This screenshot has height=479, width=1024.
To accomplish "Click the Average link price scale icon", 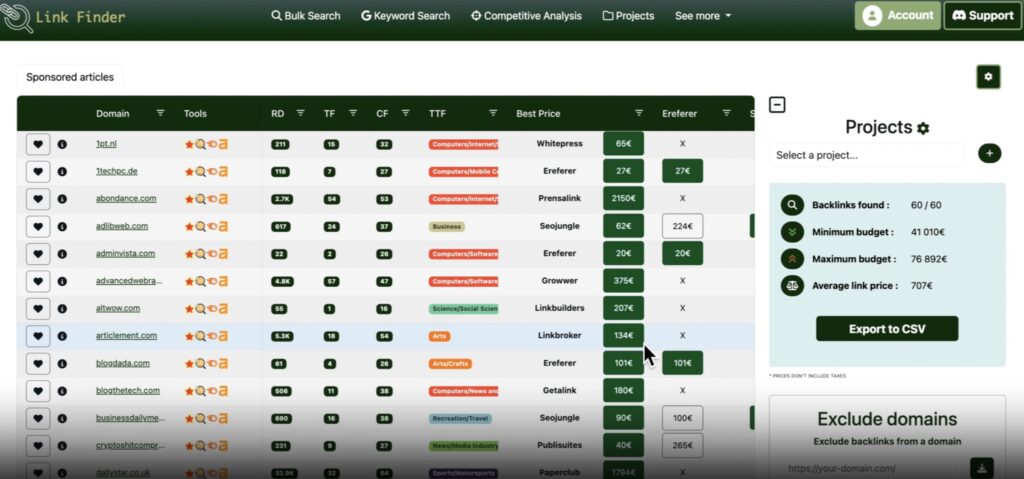I will [x=792, y=286].
